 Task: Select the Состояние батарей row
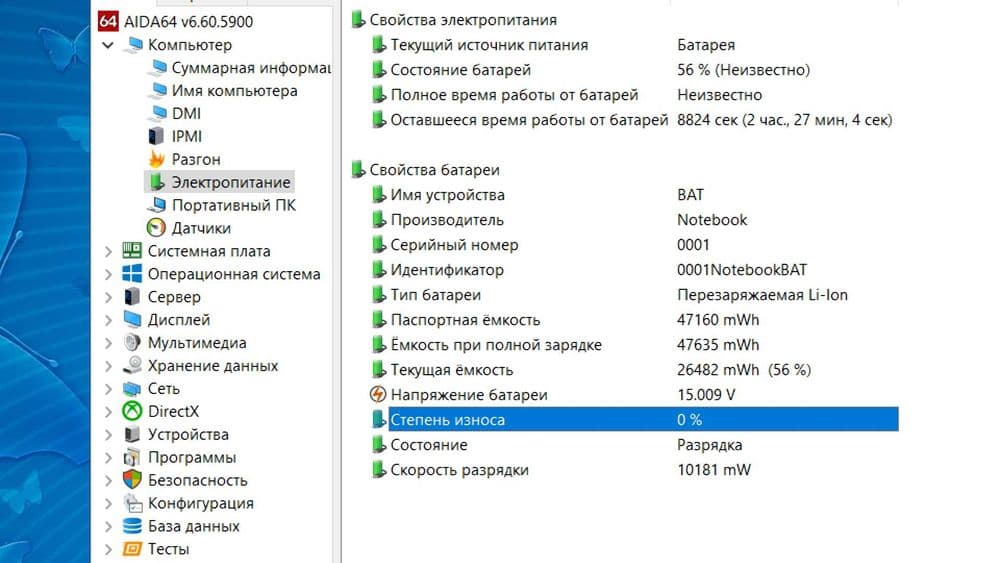(x=635, y=69)
